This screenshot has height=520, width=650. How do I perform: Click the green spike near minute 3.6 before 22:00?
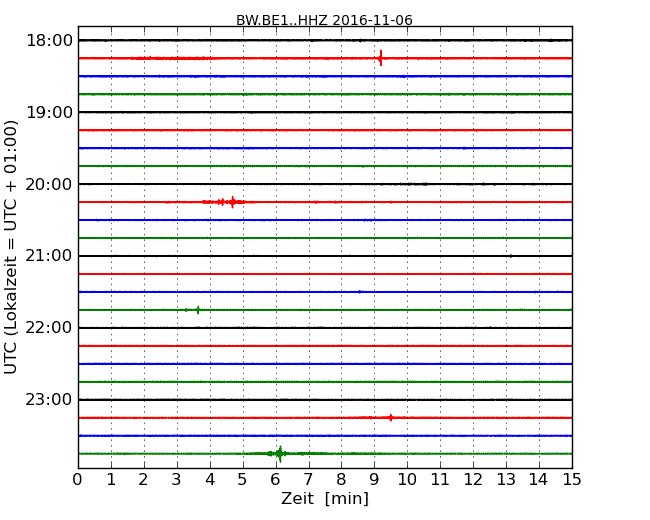[198, 310]
